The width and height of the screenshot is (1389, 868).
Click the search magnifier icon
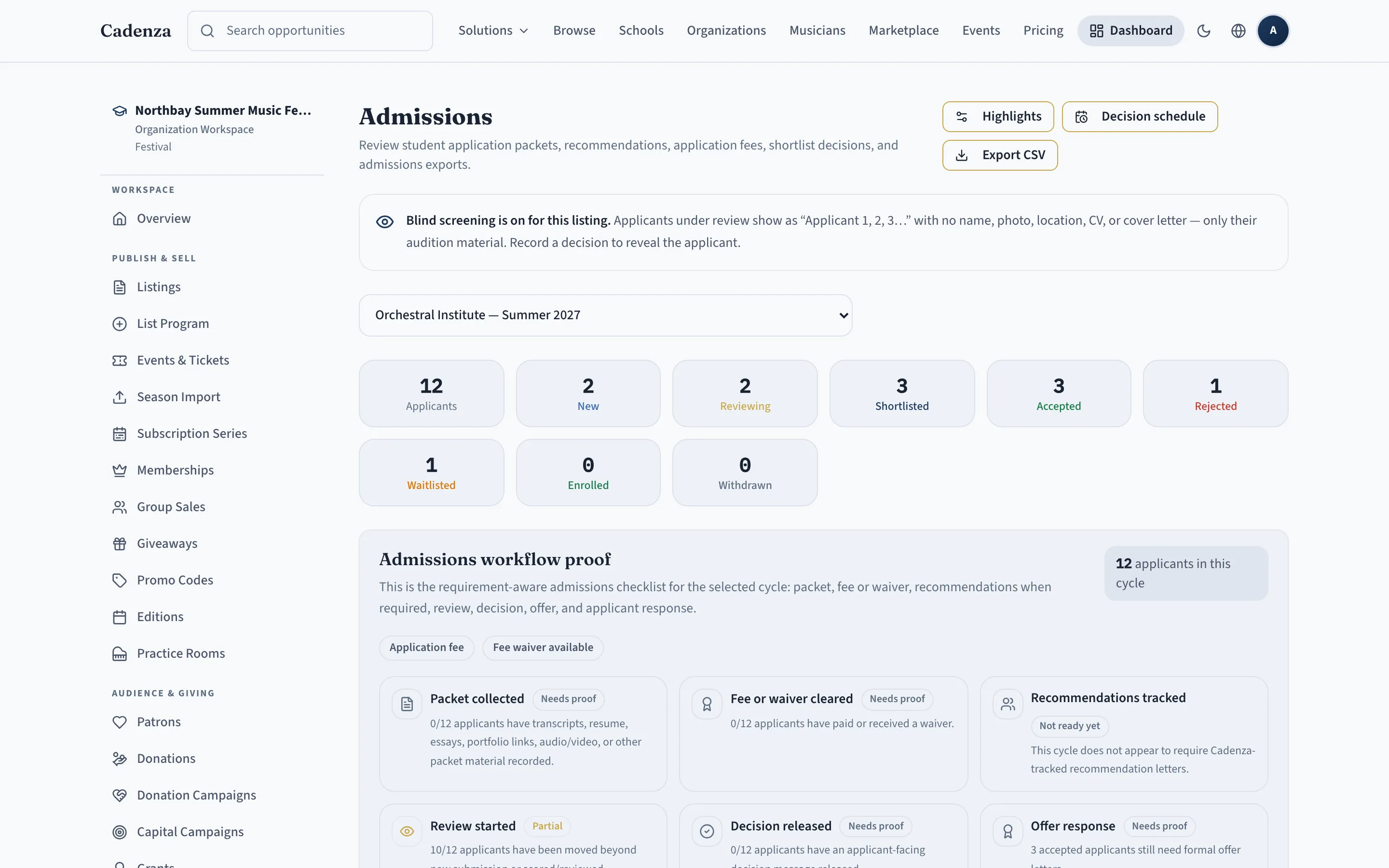[x=207, y=30]
